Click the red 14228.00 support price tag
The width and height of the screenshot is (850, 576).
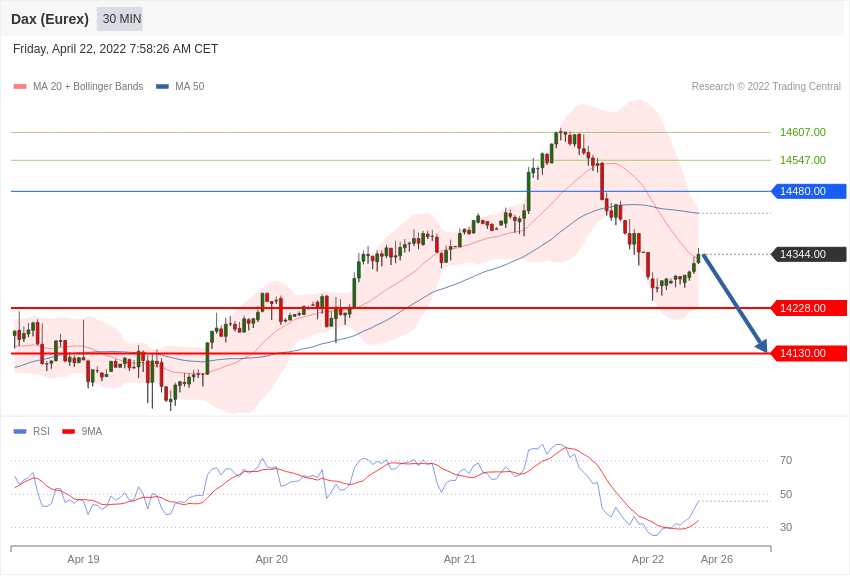(808, 308)
